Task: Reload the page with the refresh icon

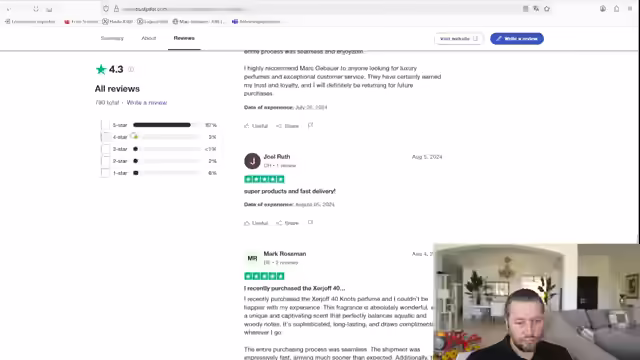Action: 36,9
